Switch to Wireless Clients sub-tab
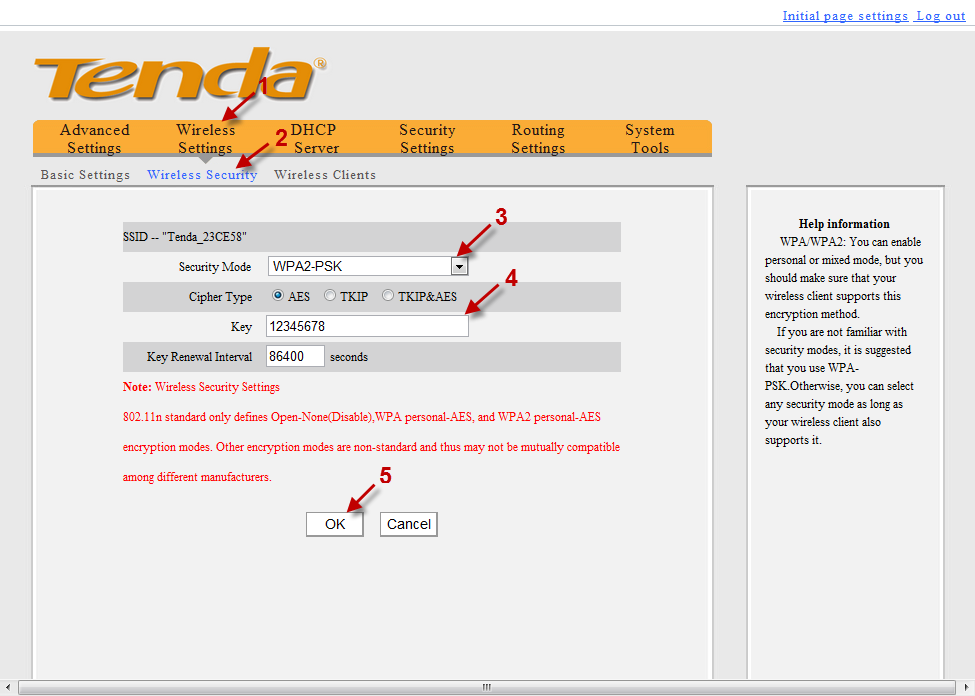The image size is (975, 696). 325,175
